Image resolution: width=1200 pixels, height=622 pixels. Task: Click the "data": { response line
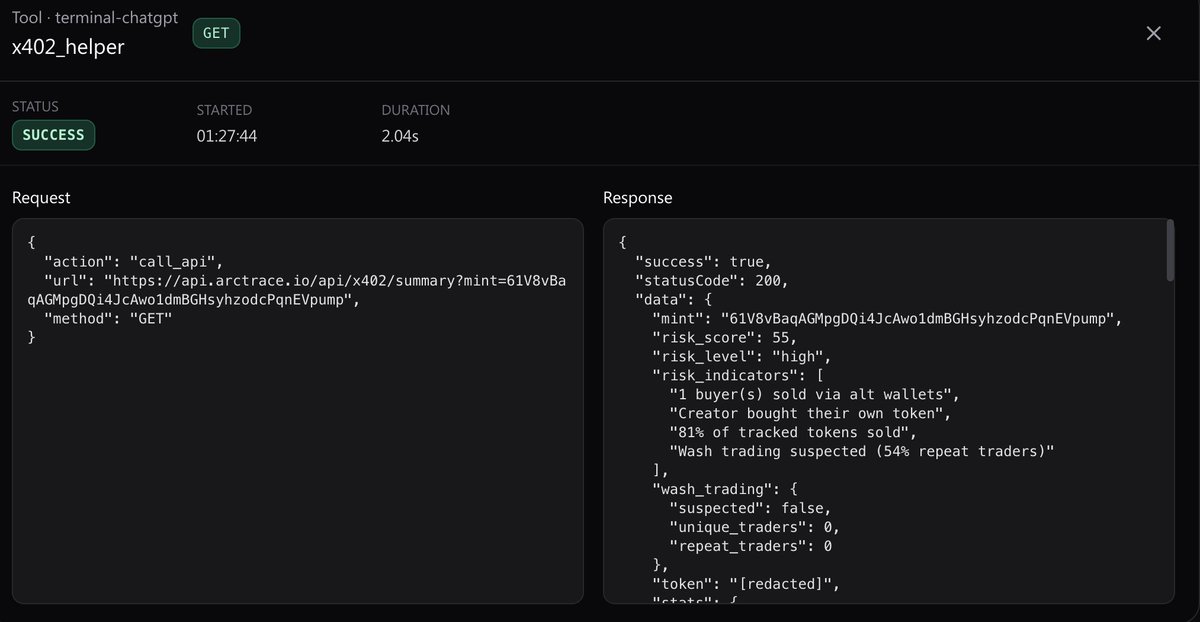pos(672,299)
